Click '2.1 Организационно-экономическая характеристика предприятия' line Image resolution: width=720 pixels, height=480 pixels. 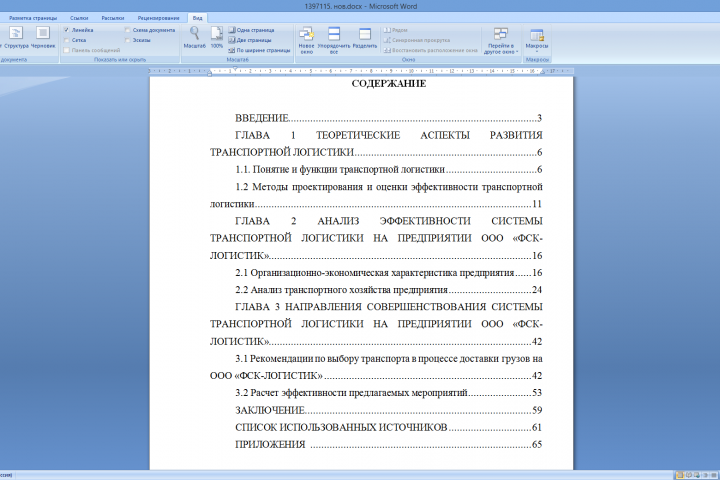(388, 273)
